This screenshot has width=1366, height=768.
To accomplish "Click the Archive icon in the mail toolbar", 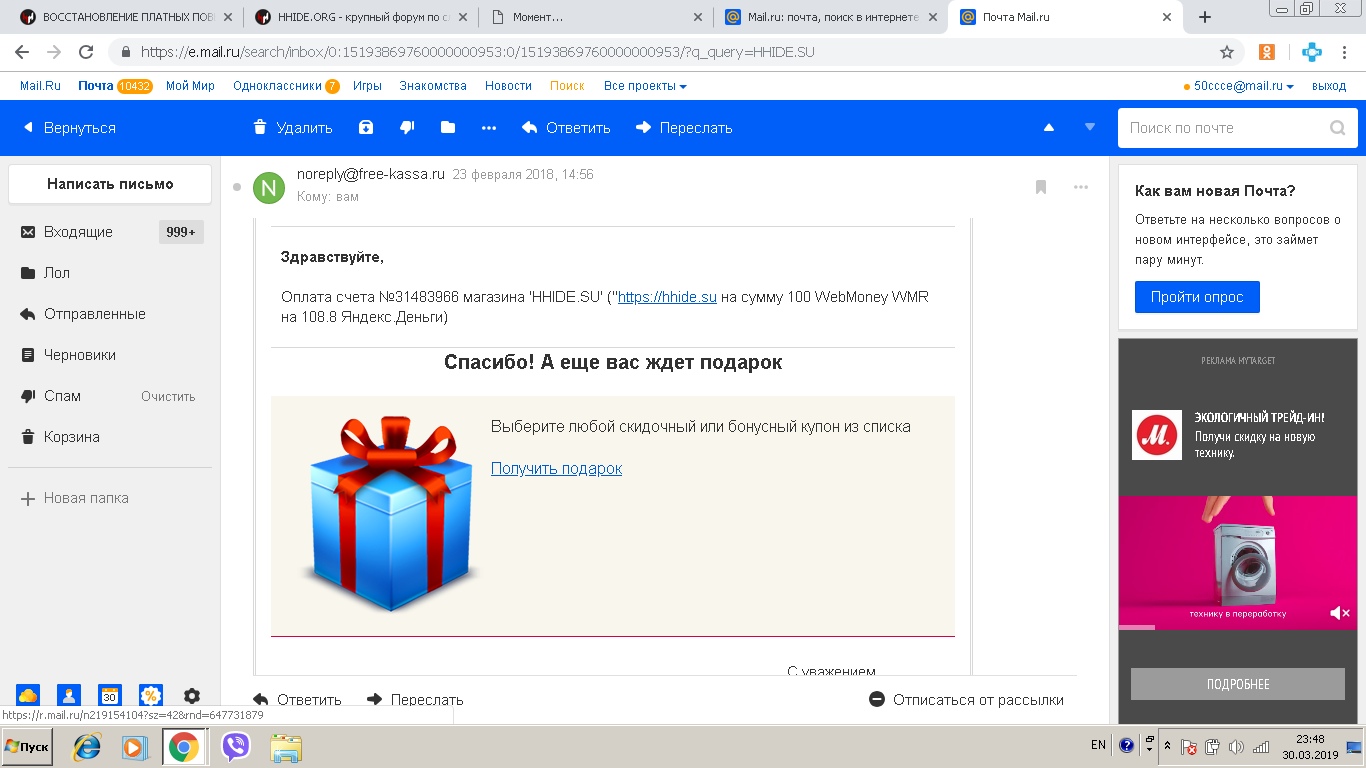I will click(x=366, y=127).
